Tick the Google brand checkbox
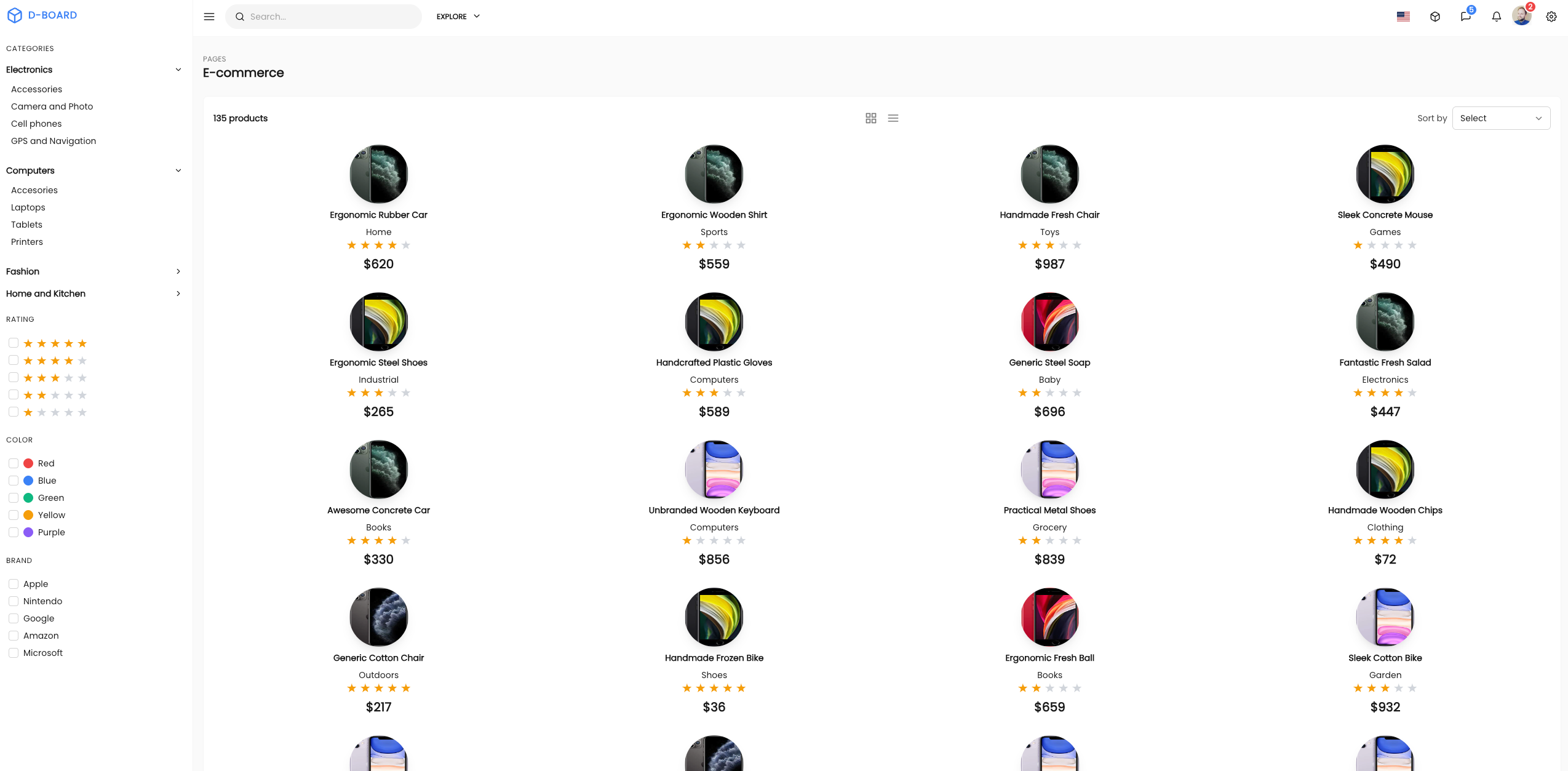1568x771 pixels. click(x=14, y=618)
